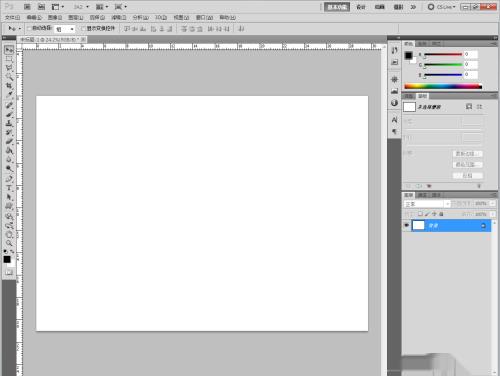
Task: Select the Blur tool
Action: pyautogui.click(x=9, y=159)
